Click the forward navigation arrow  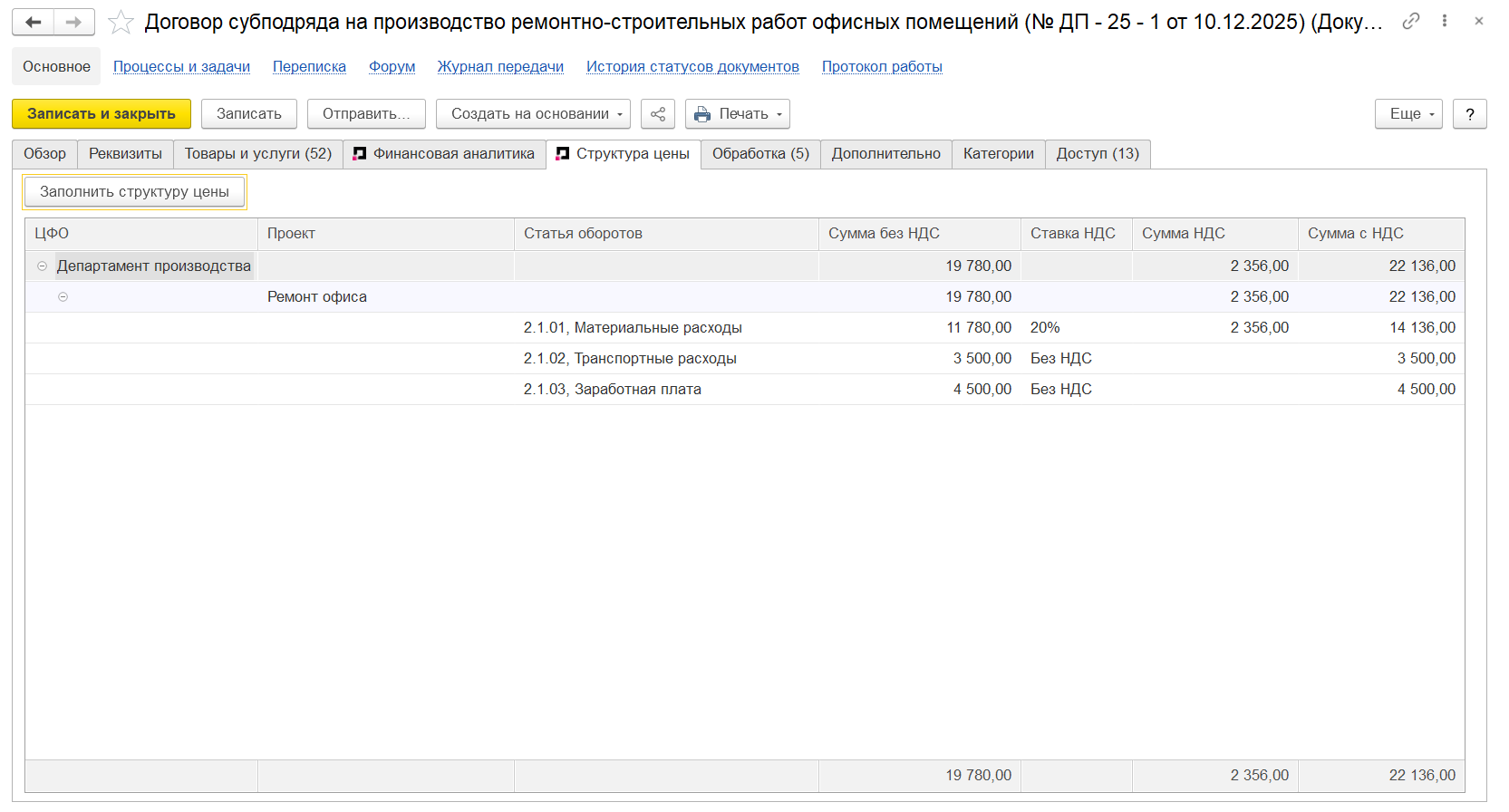[74, 22]
